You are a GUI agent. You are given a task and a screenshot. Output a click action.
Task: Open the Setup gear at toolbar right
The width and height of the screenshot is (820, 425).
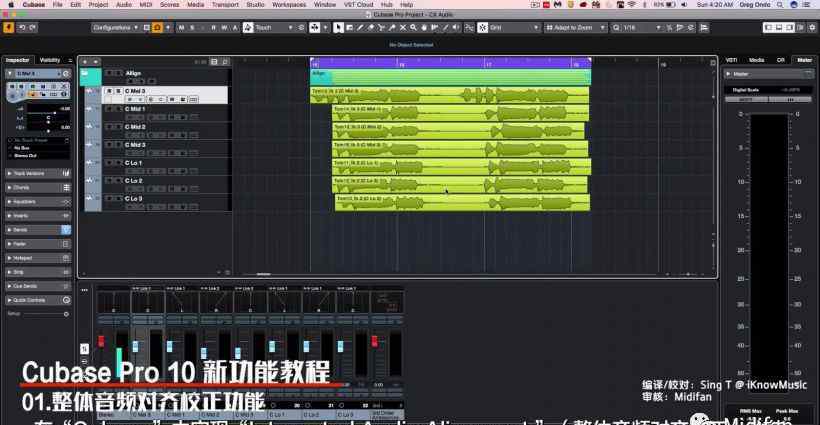(x=813, y=27)
